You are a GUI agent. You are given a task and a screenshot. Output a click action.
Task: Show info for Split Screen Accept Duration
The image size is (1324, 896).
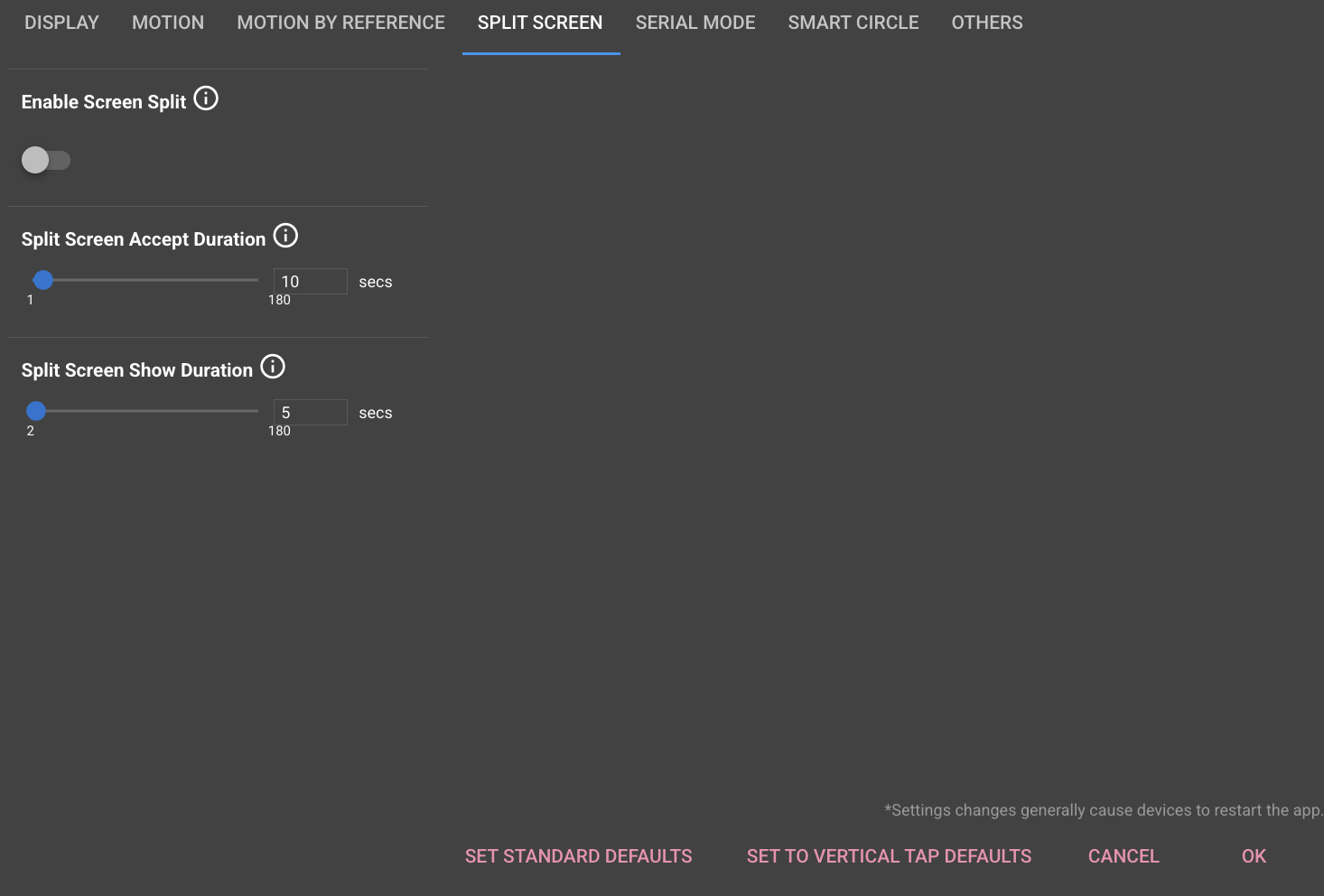point(285,236)
